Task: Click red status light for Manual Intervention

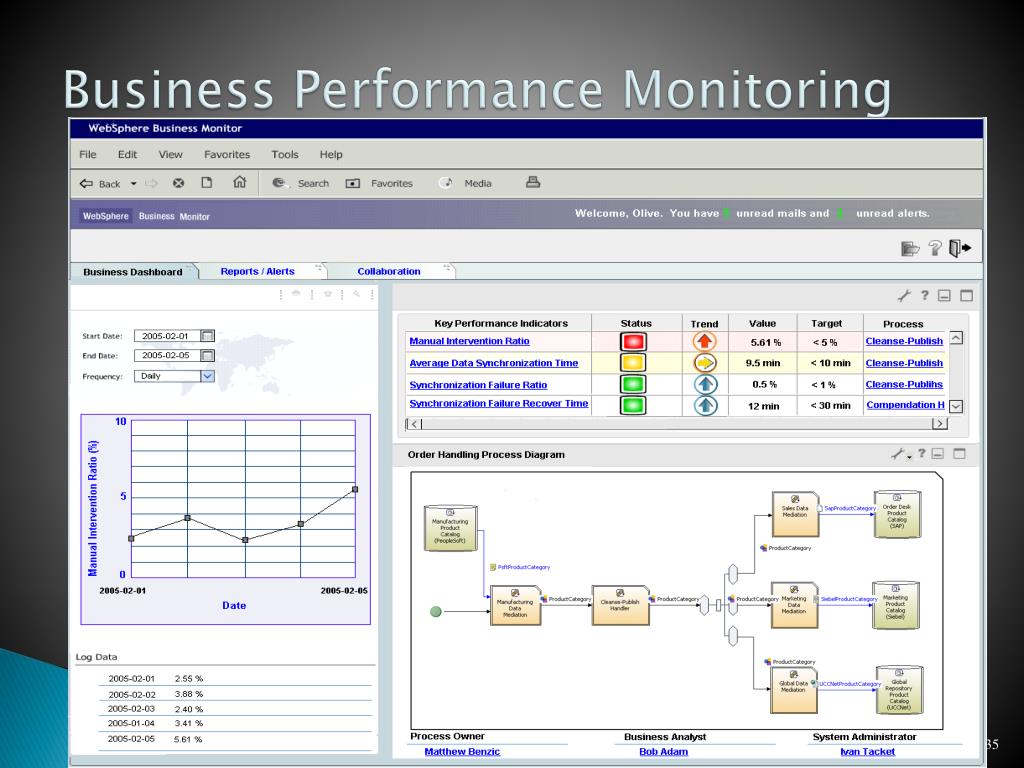Action: click(633, 342)
